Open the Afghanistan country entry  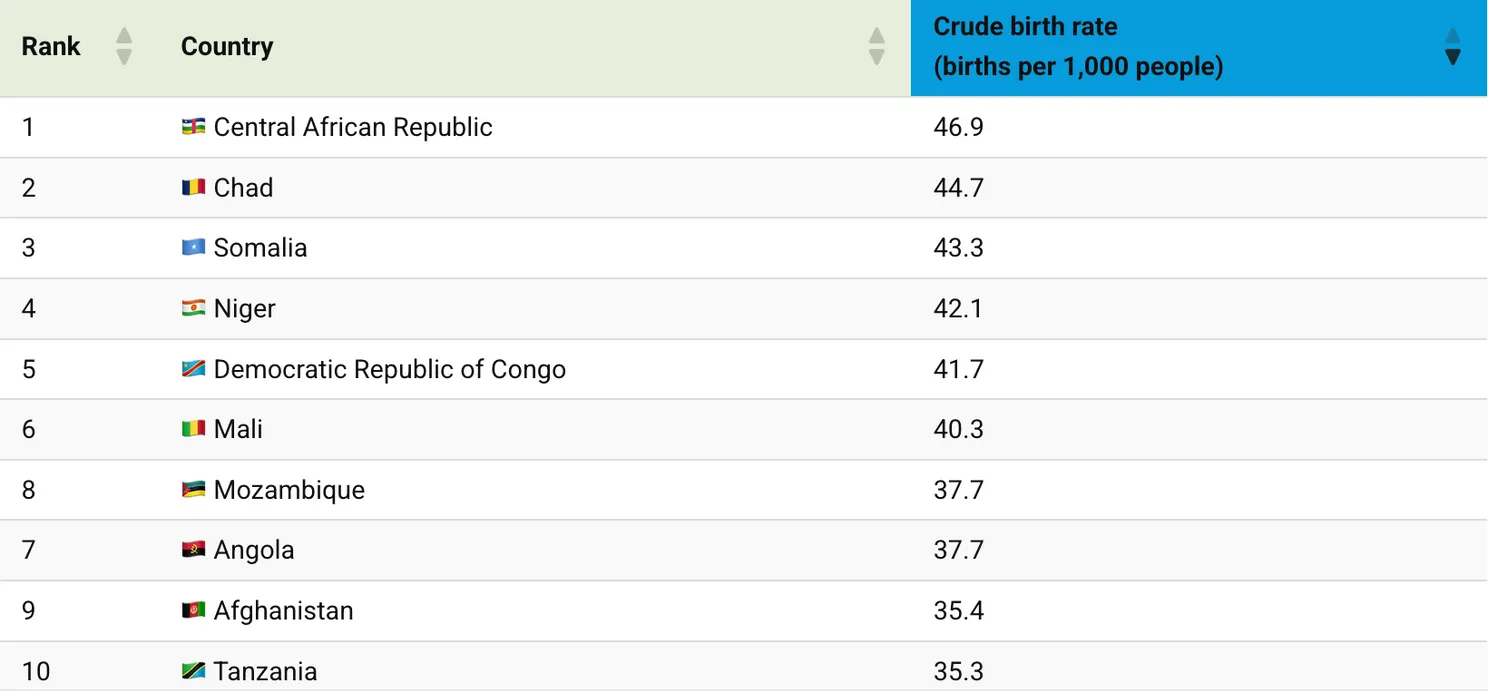pyautogui.click(x=283, y=610)
